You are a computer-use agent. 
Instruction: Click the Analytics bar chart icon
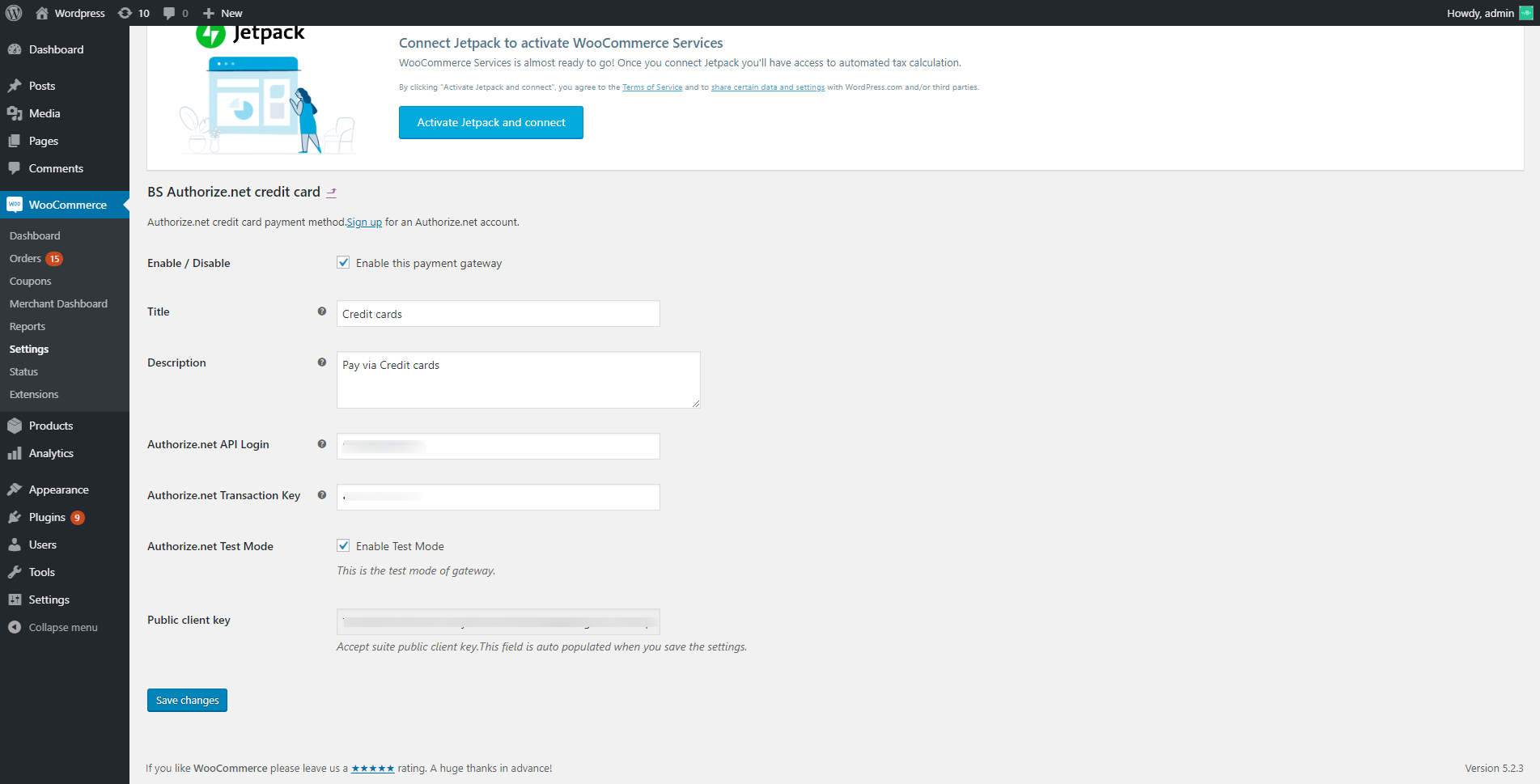[15, 453]
